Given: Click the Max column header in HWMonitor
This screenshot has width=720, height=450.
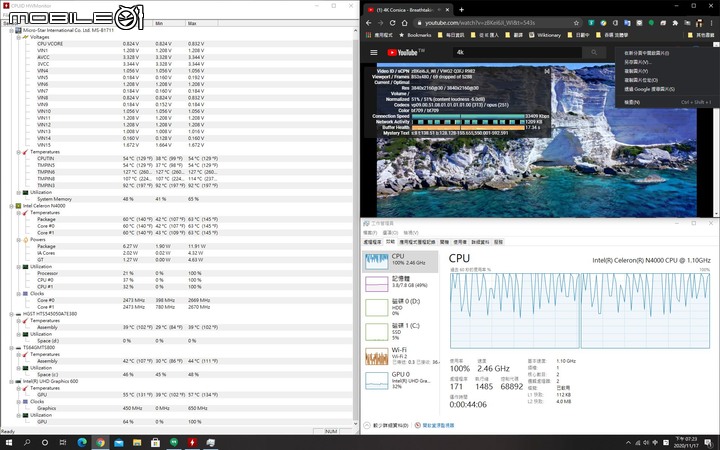Looking at the screenshot, I should coord(202,23).
